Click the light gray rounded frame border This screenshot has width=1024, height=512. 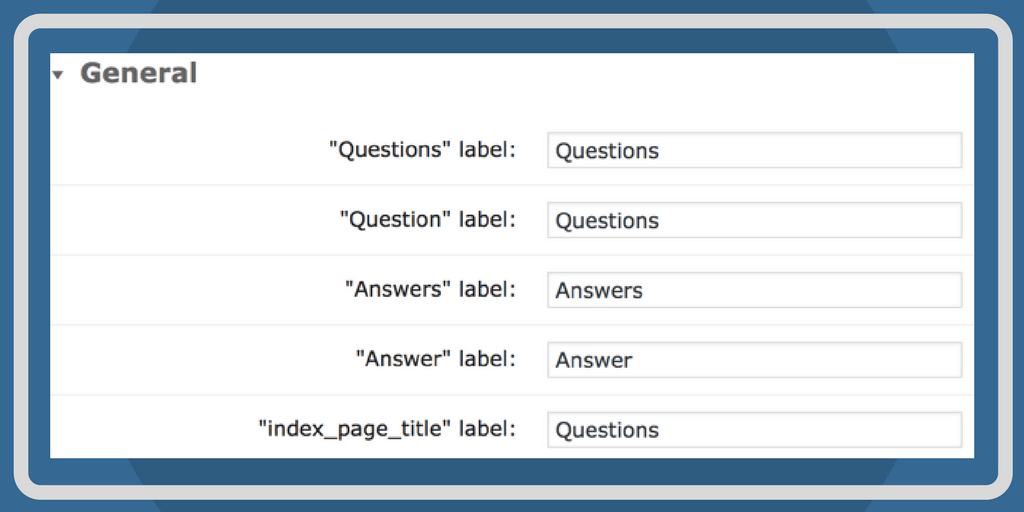pos(512,20)
